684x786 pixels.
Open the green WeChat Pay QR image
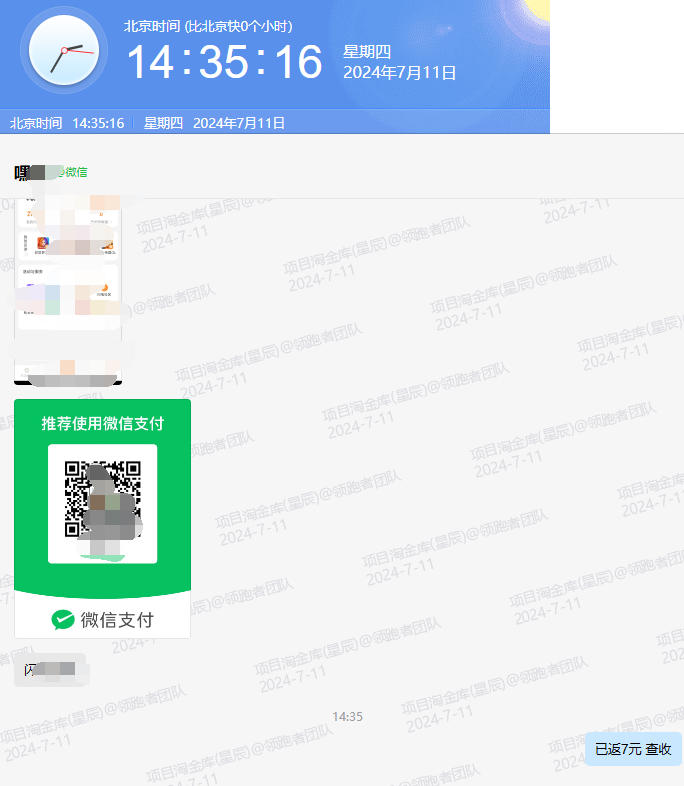click(x=102, y=518)
